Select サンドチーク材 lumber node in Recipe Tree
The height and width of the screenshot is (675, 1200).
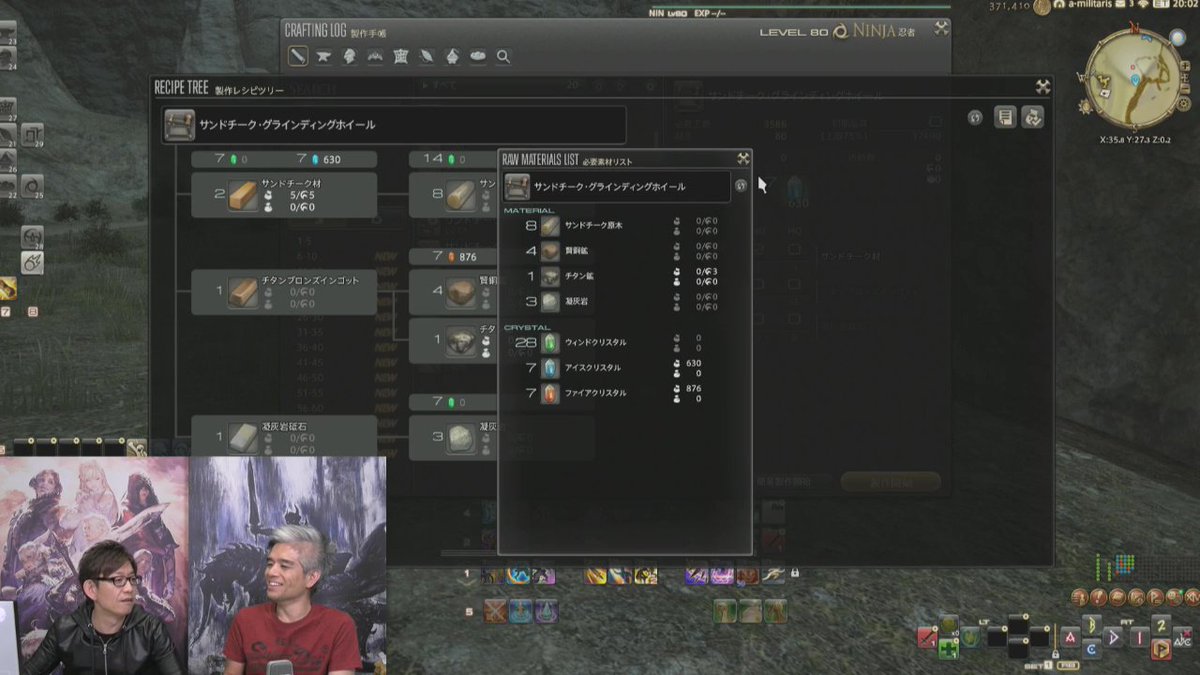[x=284, y=195]
